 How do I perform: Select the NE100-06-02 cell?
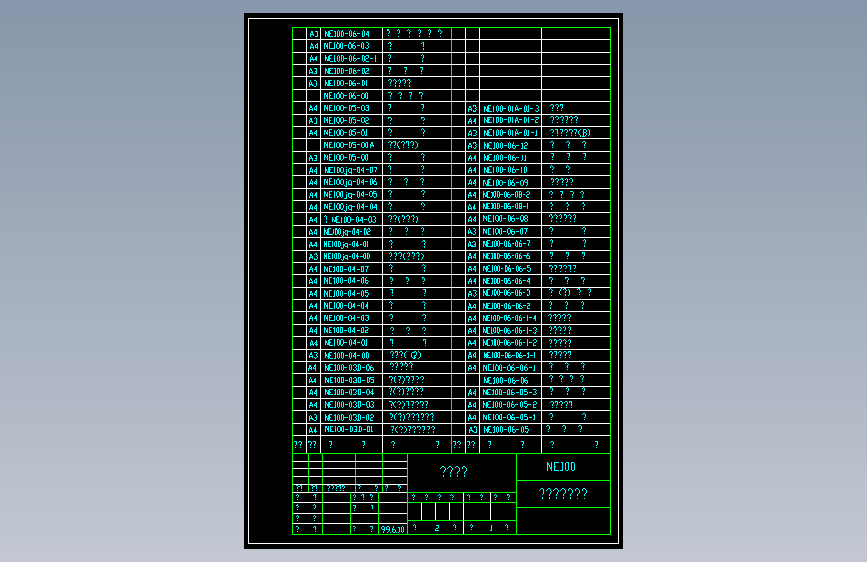point(352,71)
